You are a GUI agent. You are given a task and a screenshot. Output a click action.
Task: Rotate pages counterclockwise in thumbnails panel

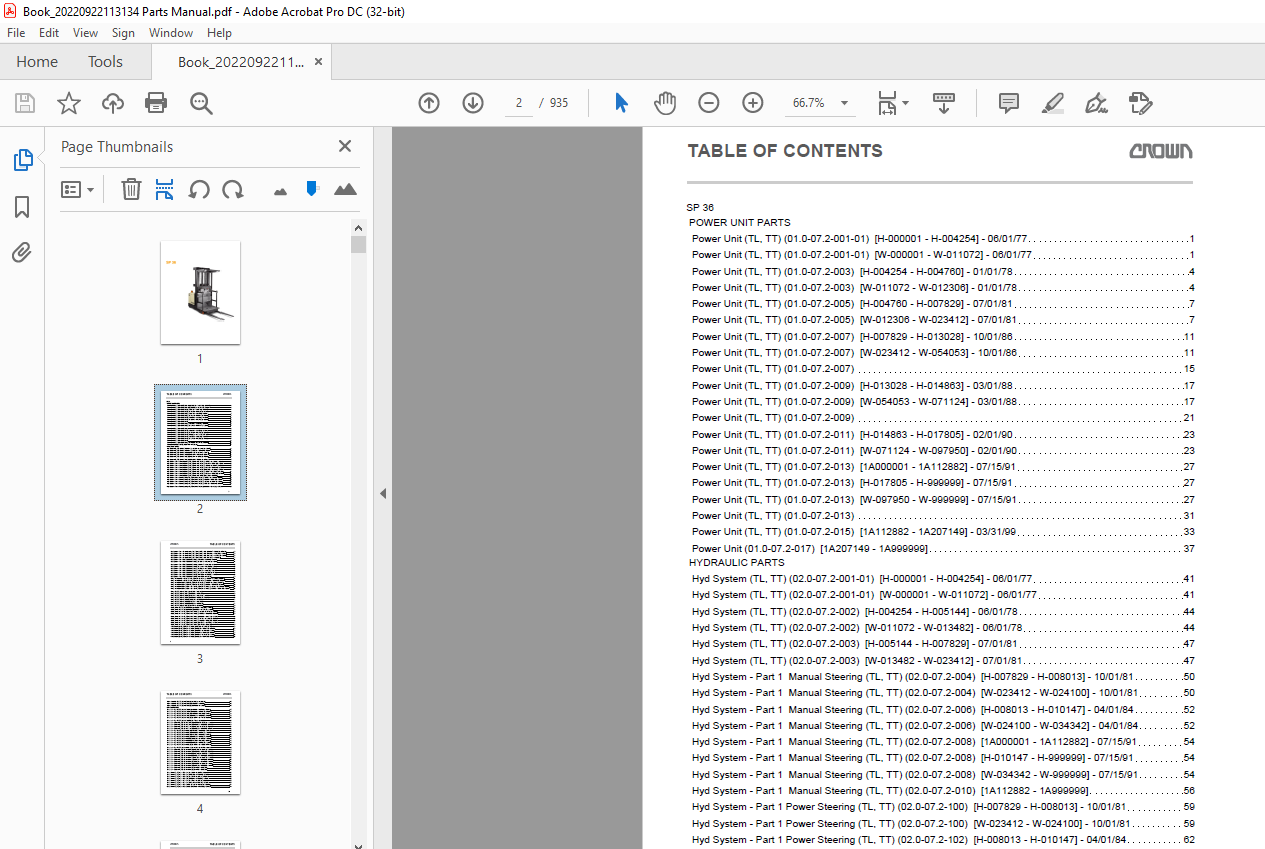[x=199, y=189]
